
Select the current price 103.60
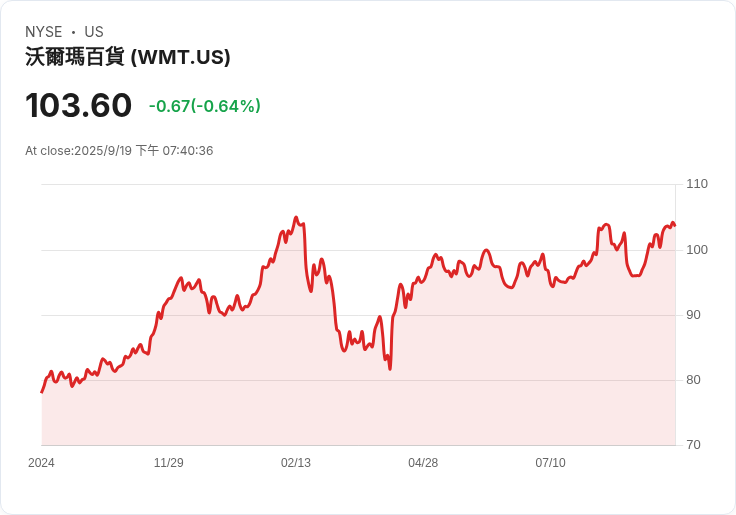[x=78, y=105]
